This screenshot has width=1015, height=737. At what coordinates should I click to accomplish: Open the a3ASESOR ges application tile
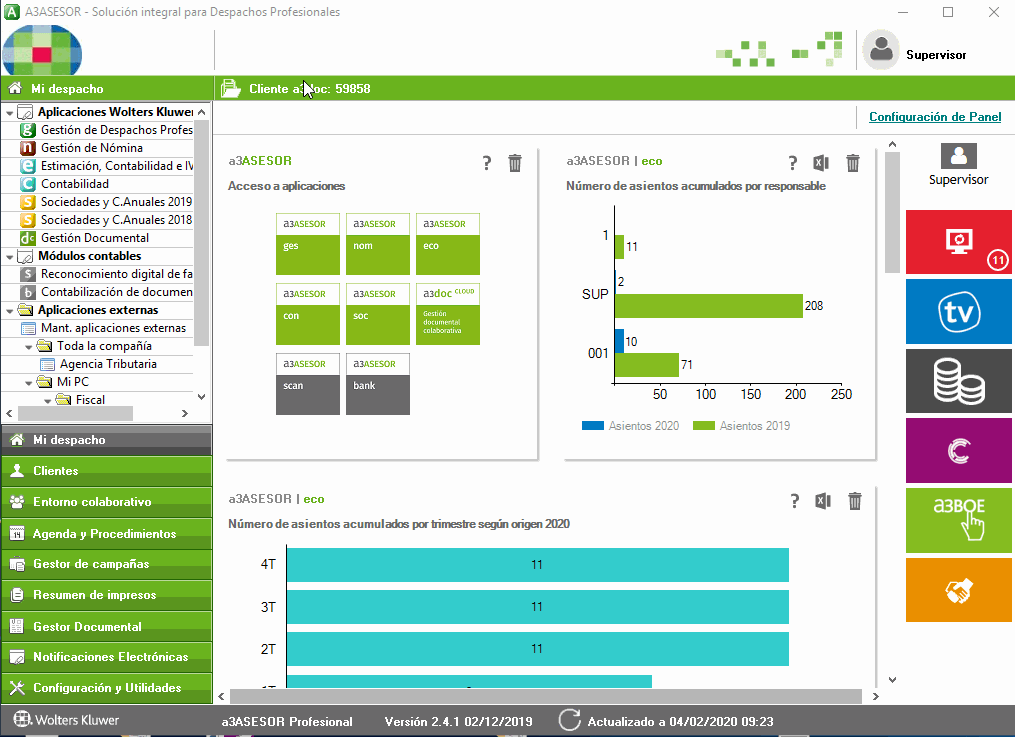point(307,244)
